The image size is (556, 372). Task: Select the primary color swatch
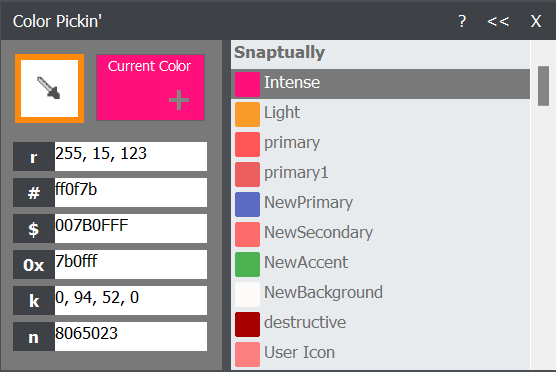tap(247, 144)
